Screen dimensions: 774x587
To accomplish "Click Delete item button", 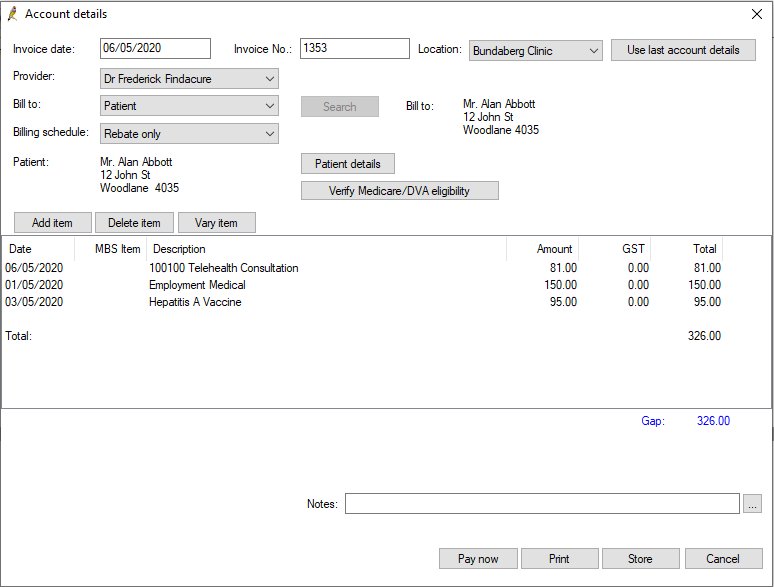I will pyautogui.click(x=134, y=223).
